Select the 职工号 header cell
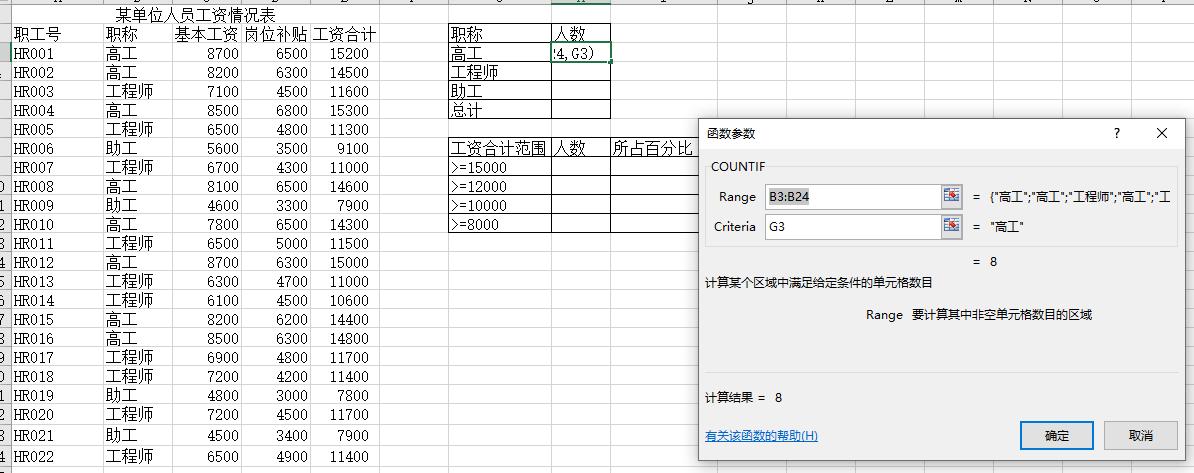Viewport: 1194px width, 473px height. point(58,34)
